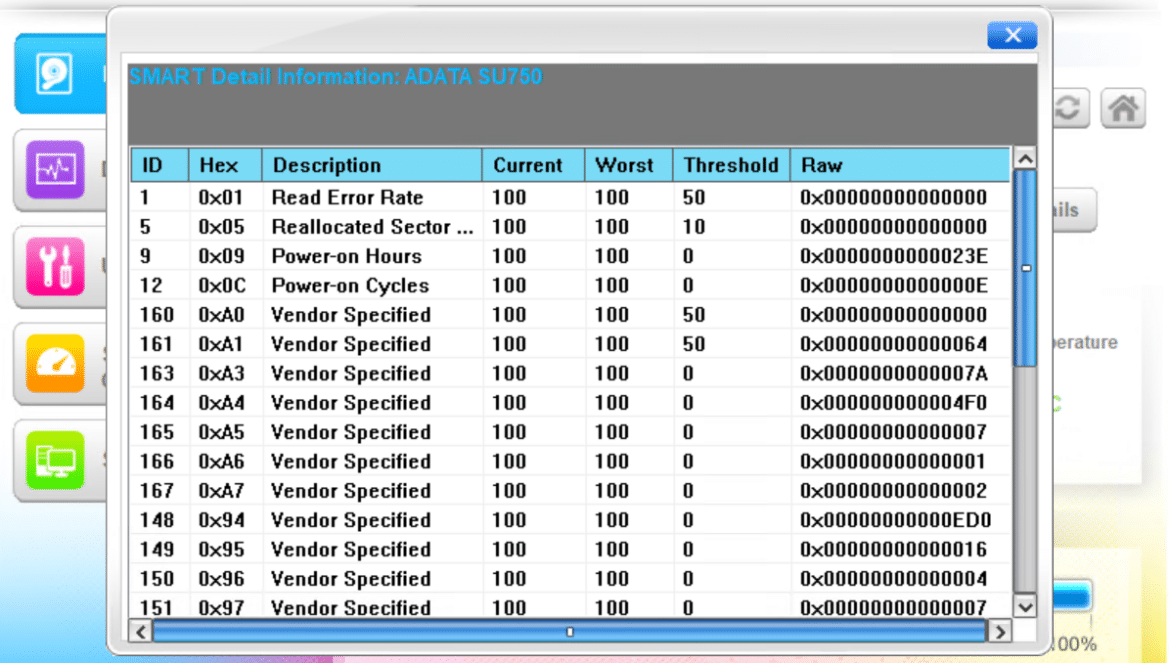Click raw value 0x00000000000064

click(x=893, y=345)
